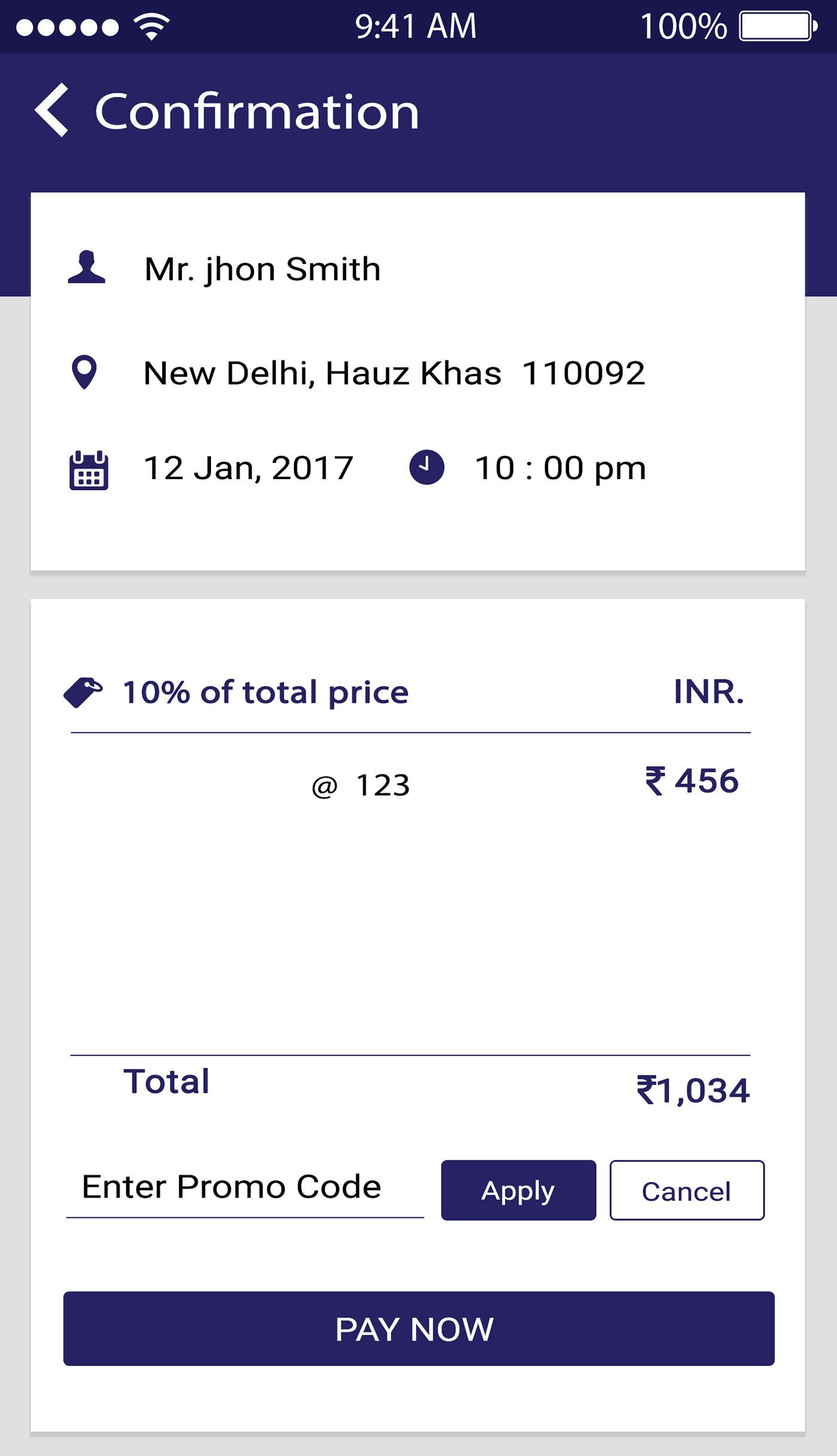Image resolution: width=837 pixels, height=1456 pixels.
Task: Click the ₹1,034 total amount
Action: point(693,1090)
